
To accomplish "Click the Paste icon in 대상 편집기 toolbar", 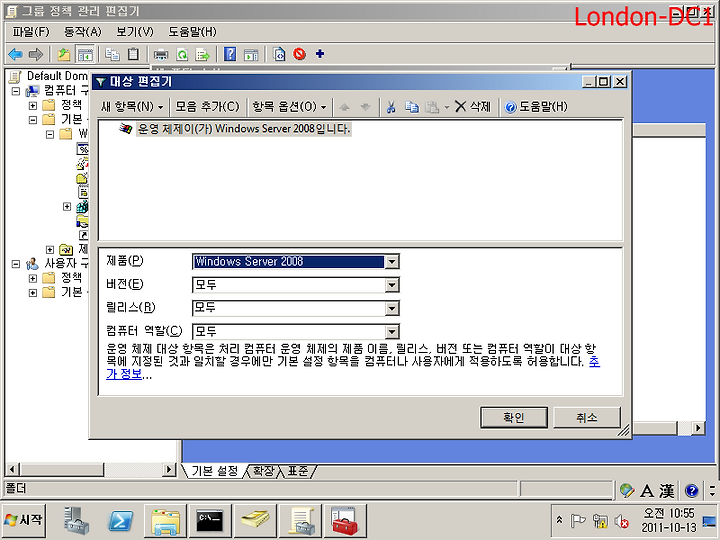I will coord(432,107).
